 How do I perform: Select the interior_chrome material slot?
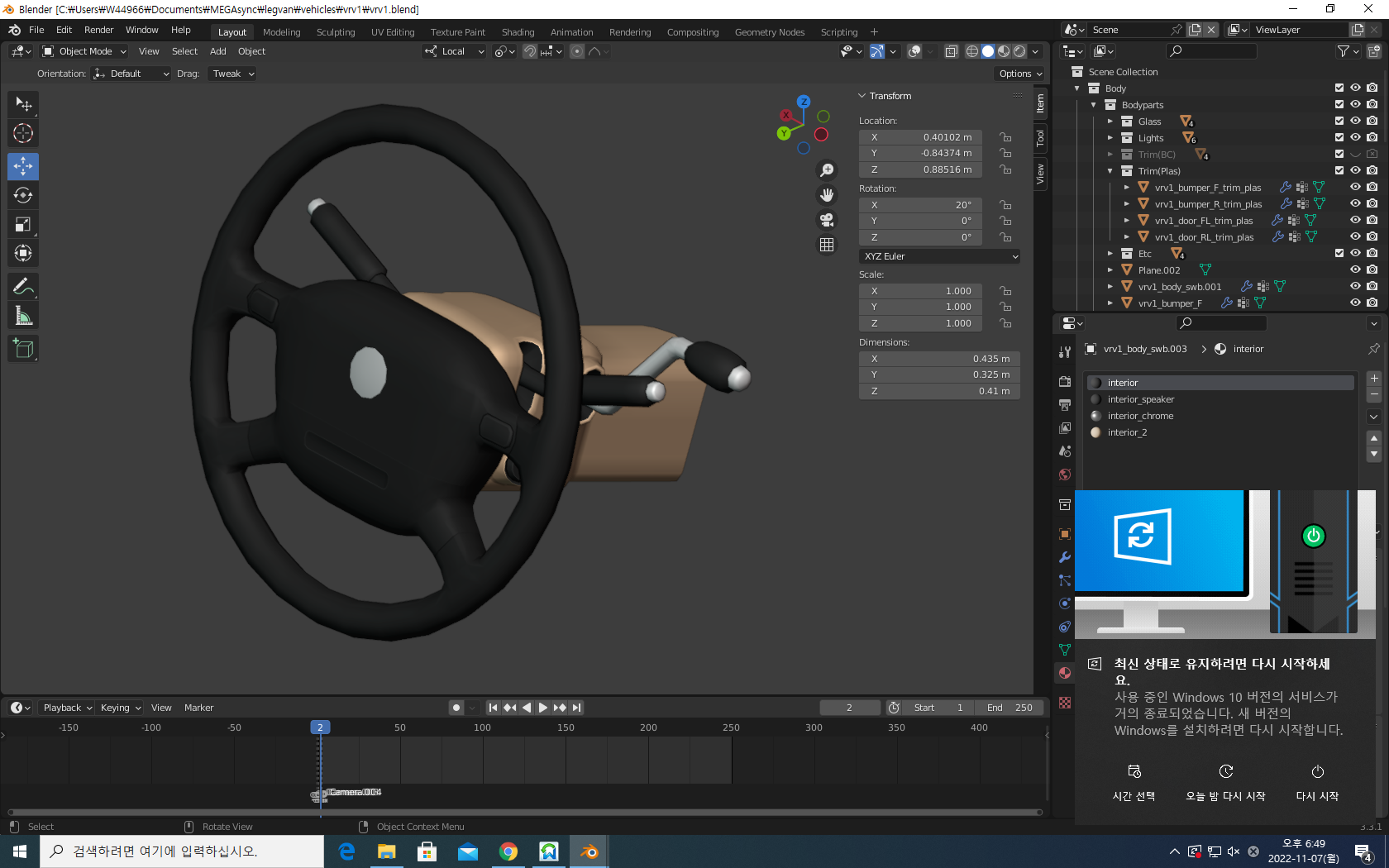click(1140, 416)
